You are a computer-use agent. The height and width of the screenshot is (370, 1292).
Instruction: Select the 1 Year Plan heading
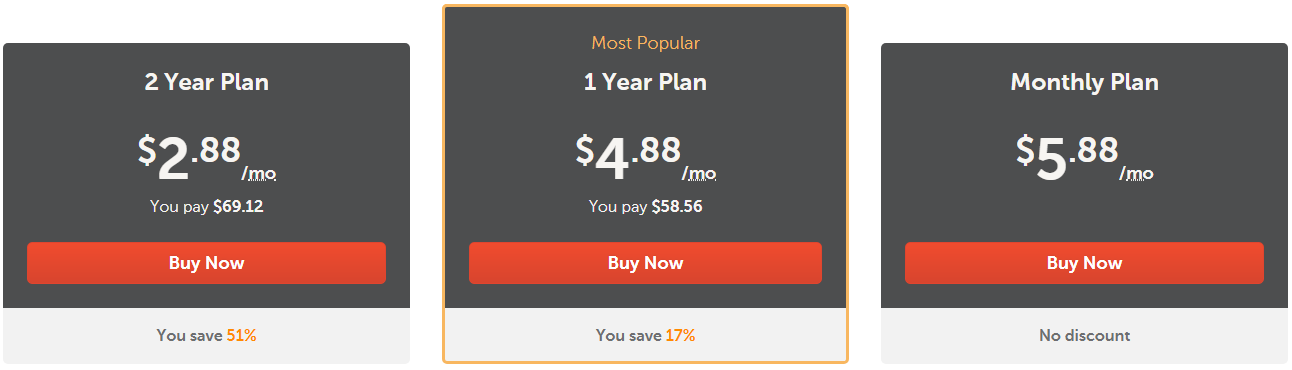point(645,82)
